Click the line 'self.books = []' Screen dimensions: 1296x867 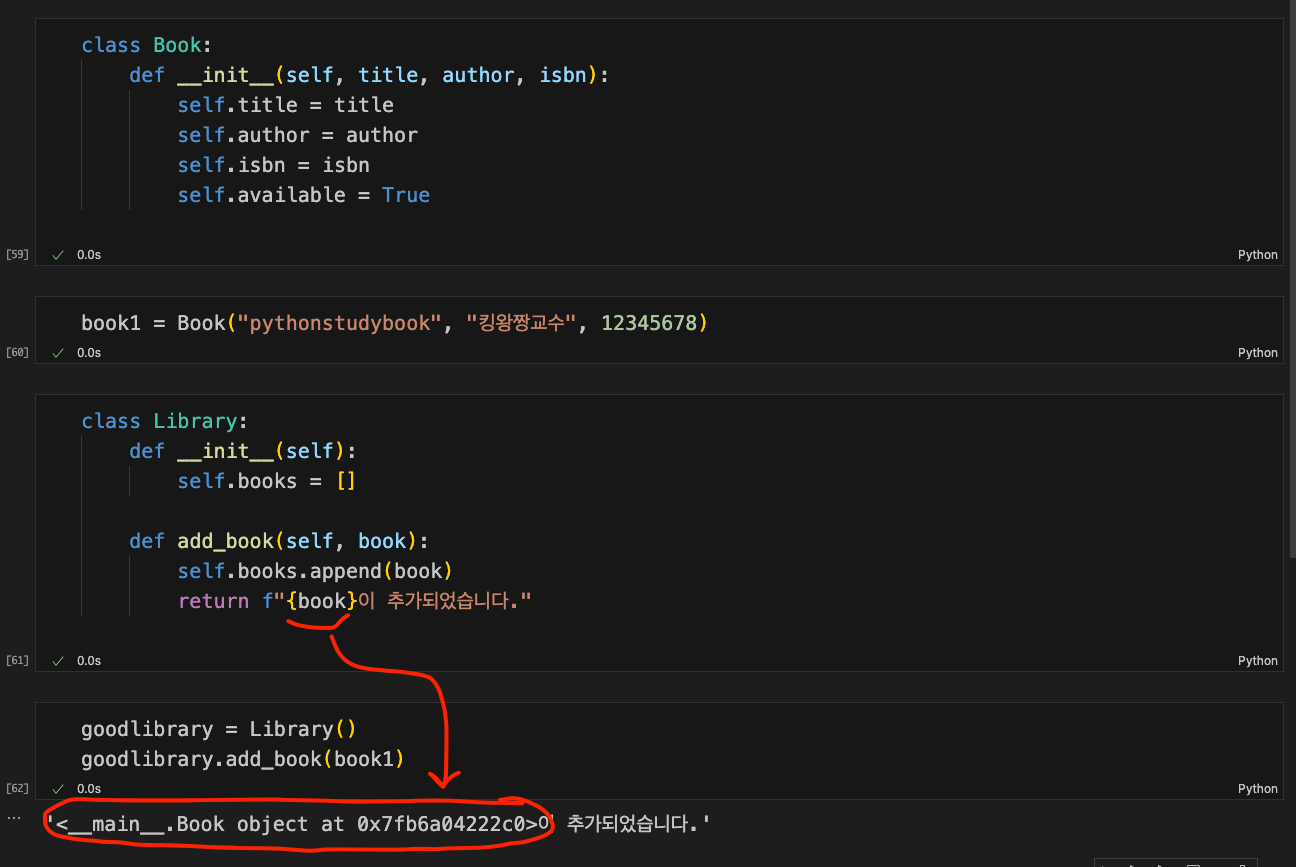(x=267, y=481)
